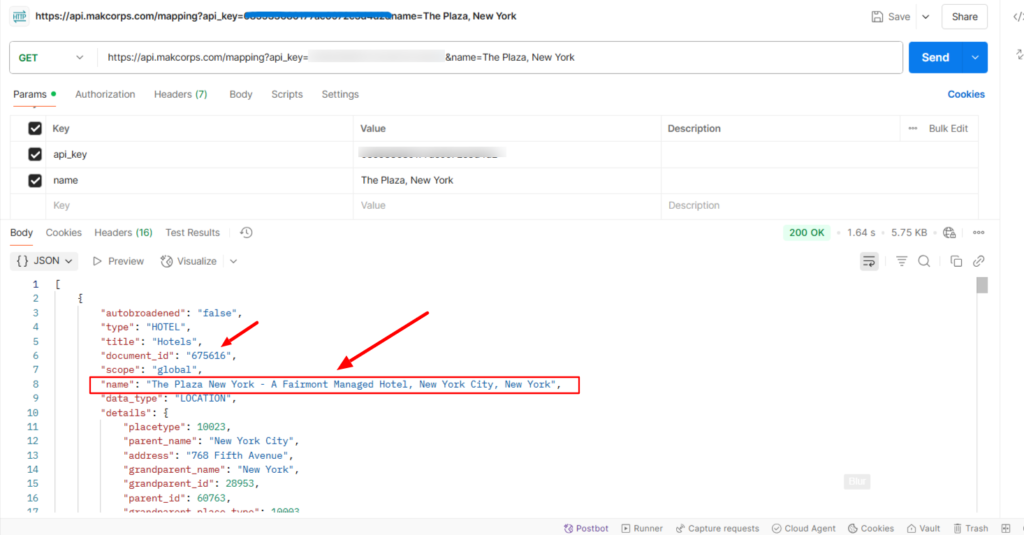1024x535 pixels.
Task: Open the Save options dropdown arrow
Action: (925, 17)
